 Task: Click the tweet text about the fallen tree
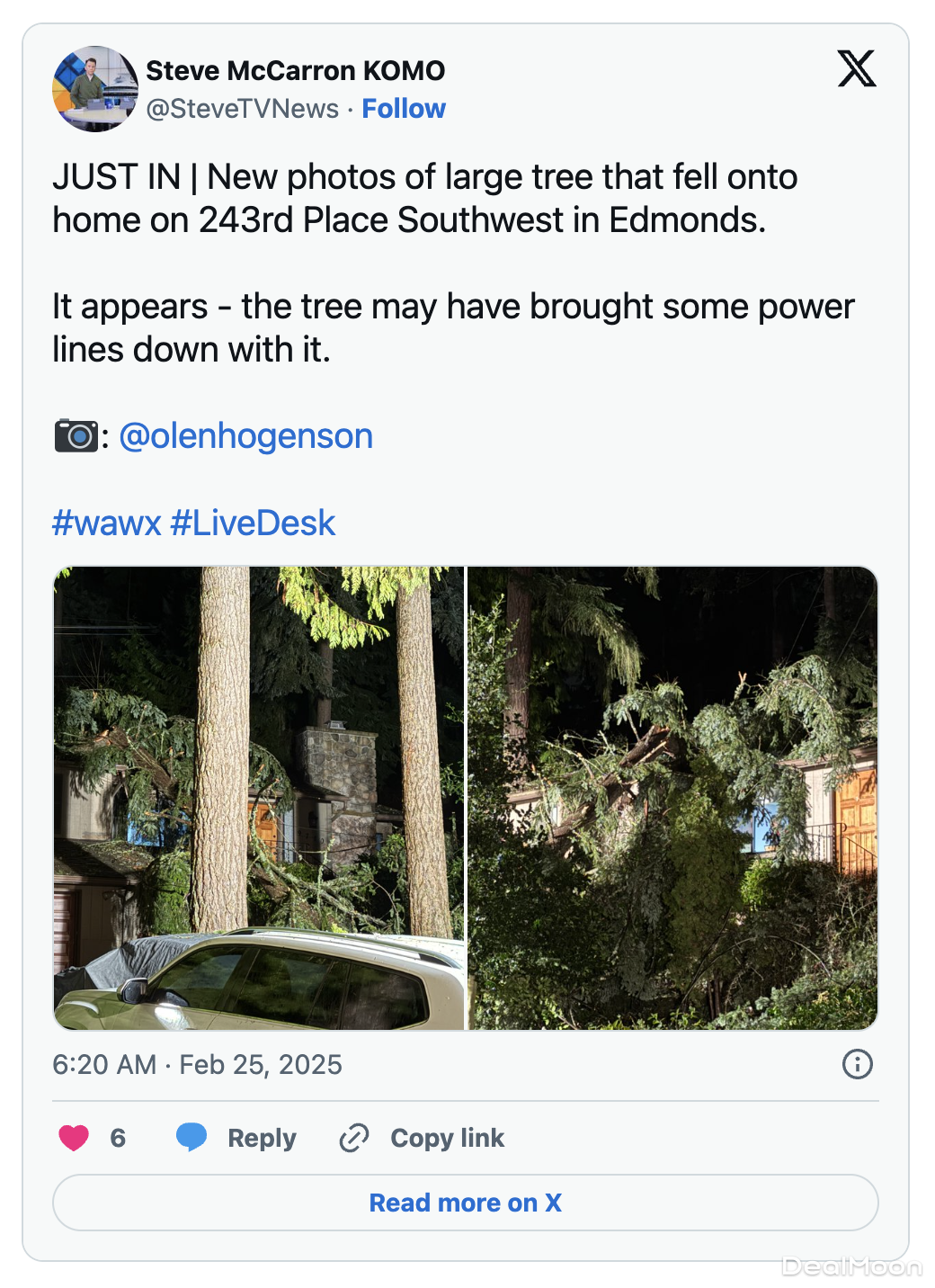(x=424, y=199)
